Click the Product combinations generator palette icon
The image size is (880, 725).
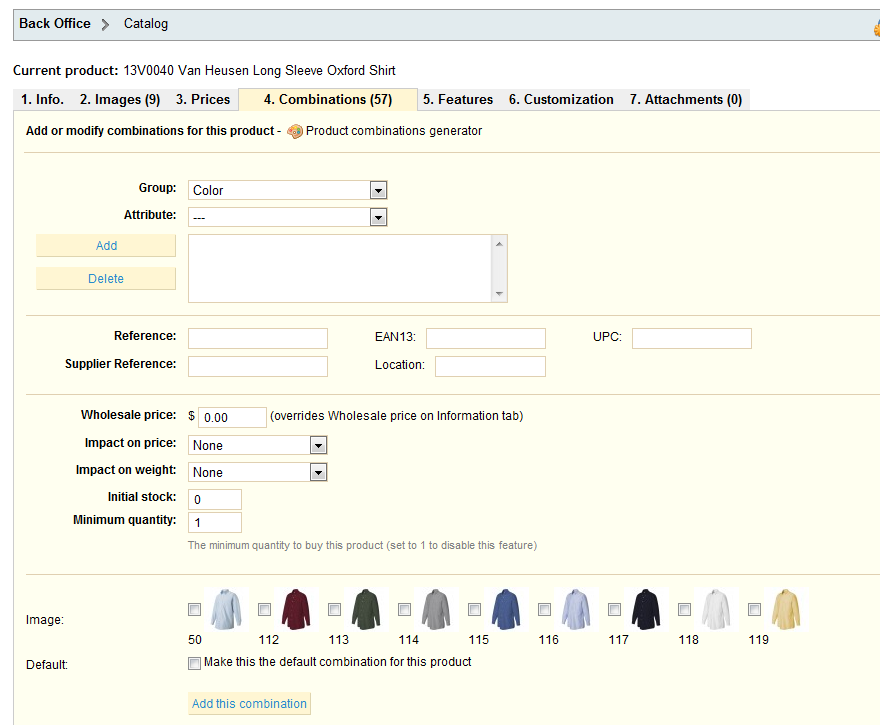pyautogui.click(x=295, y=131)
